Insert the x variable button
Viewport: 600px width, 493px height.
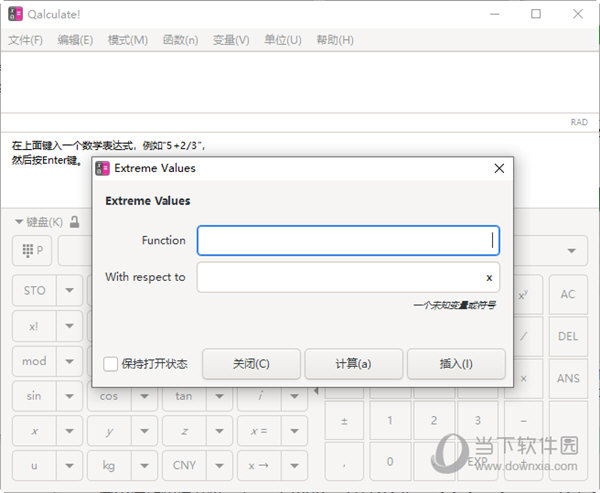tap(34, 431)
